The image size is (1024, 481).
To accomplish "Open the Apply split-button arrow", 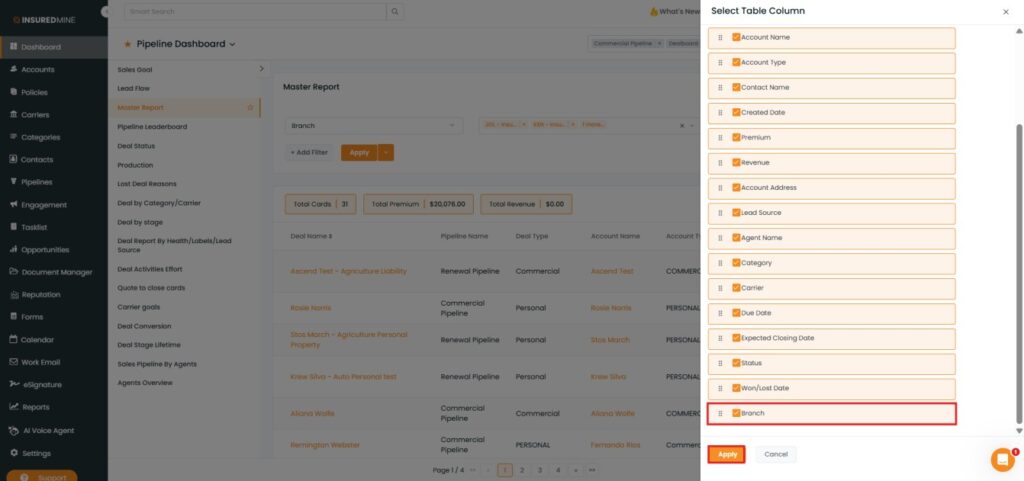I will (386, 153).
